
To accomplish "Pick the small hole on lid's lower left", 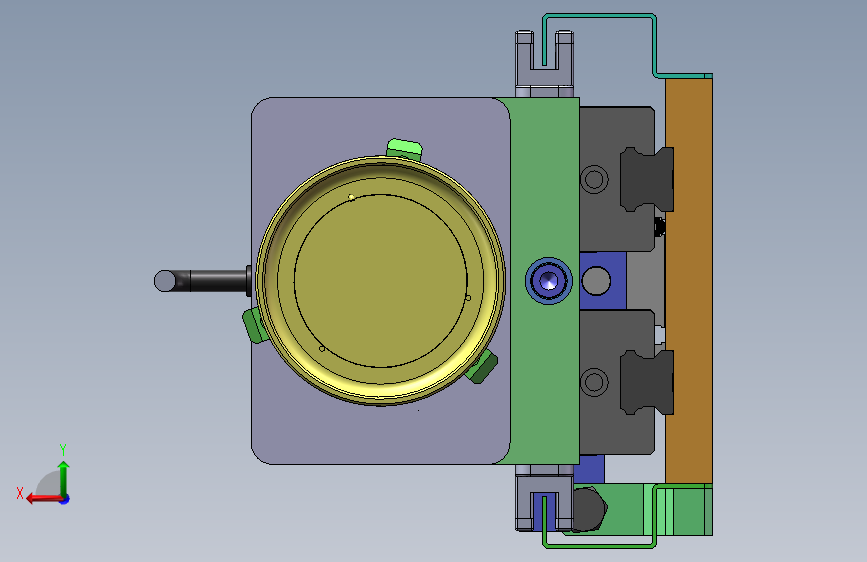I will (x=322, y=348).
